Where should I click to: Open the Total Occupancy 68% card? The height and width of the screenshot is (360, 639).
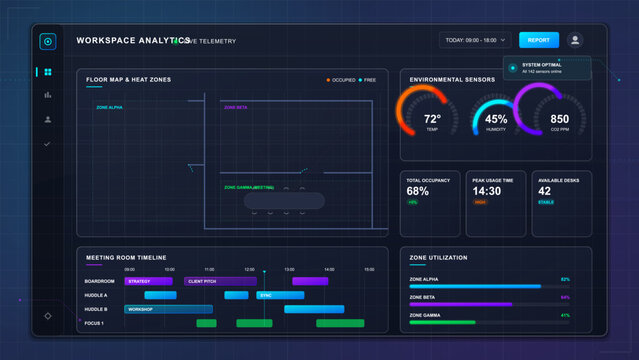point(430,204)
